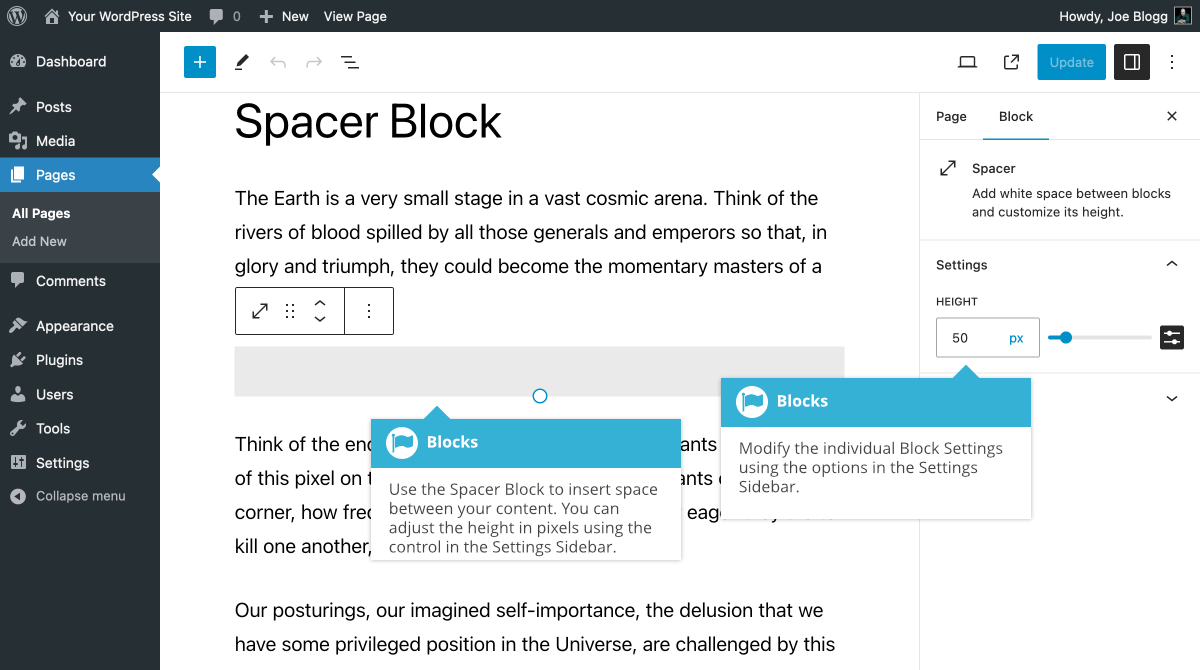Open the Plugins menu item

click(59, 360)
